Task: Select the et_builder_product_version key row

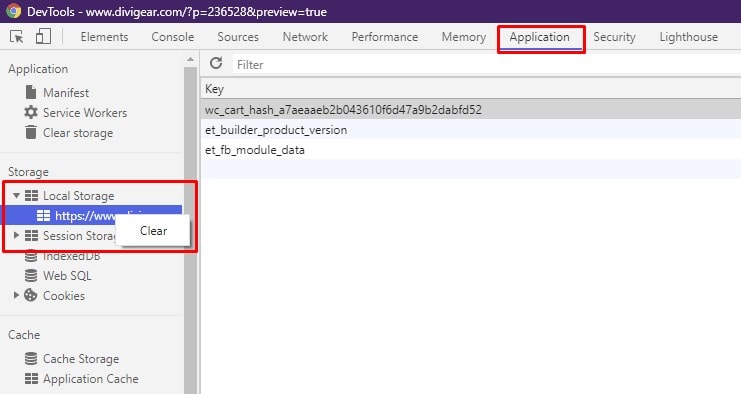Action: 471,129
